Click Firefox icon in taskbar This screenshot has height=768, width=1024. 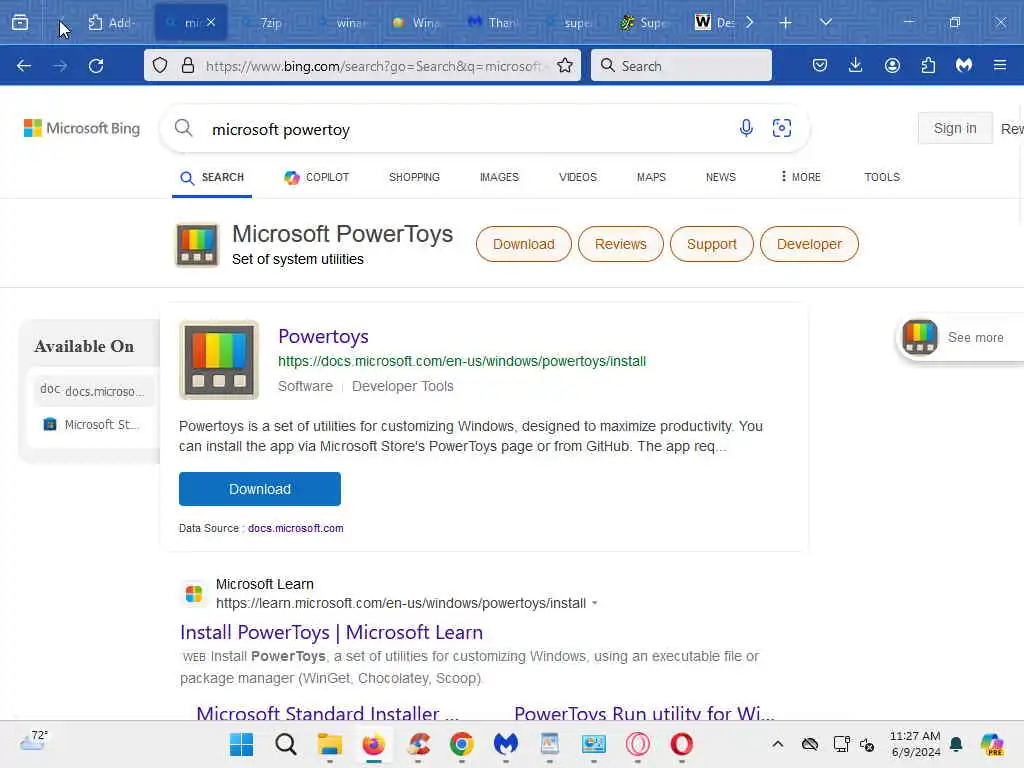374,744
